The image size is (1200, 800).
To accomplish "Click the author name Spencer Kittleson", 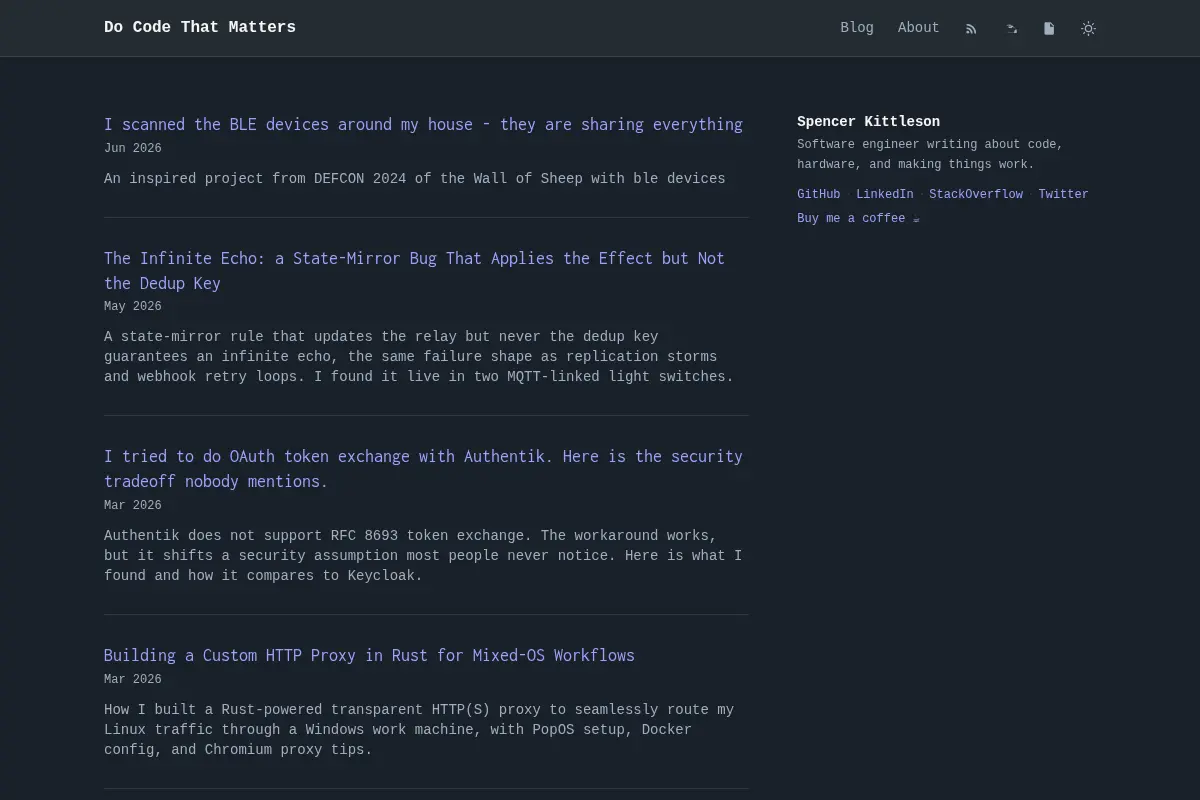I will [x=868, y=122].
